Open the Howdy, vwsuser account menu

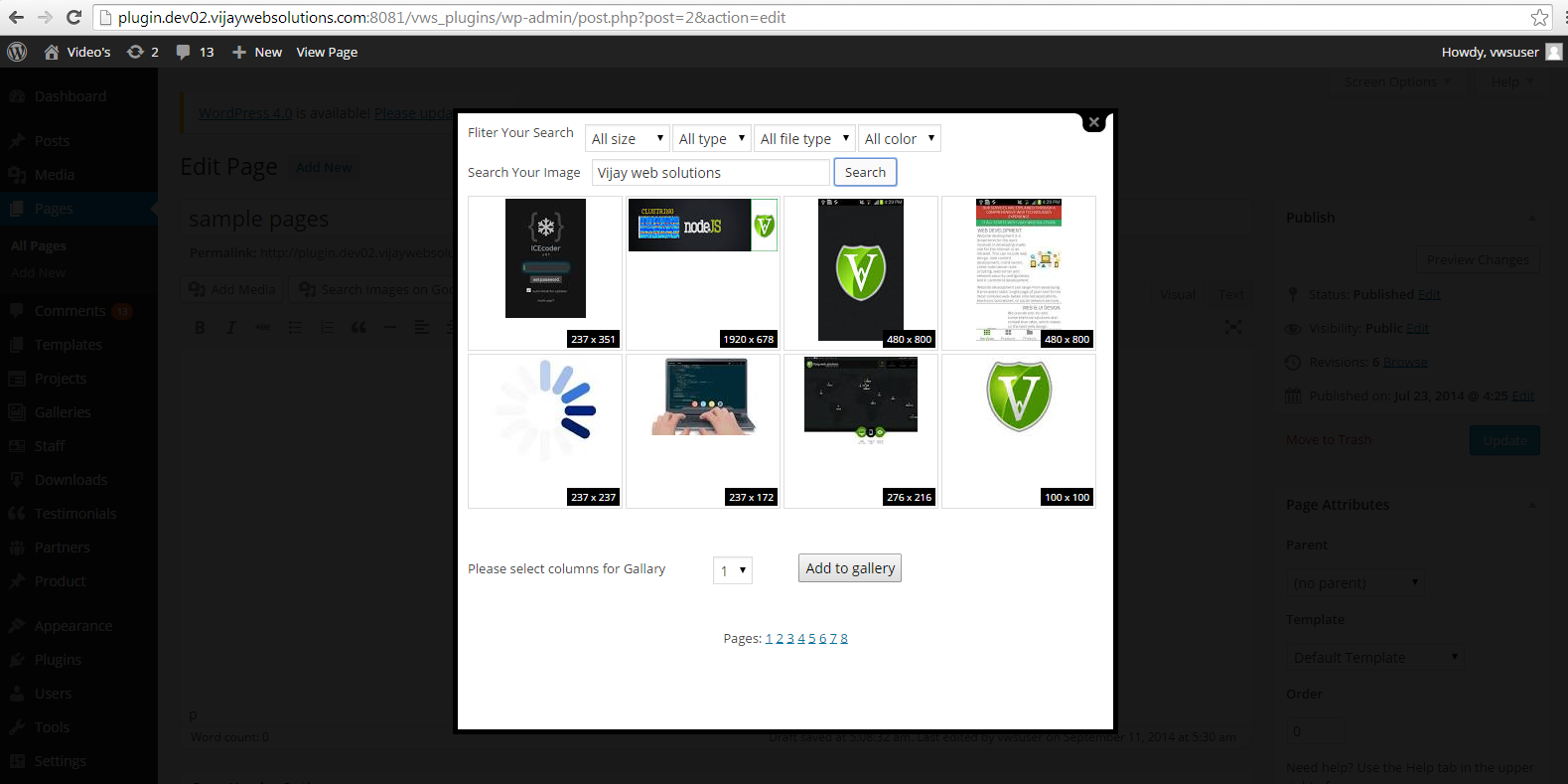pos(1501,52)
